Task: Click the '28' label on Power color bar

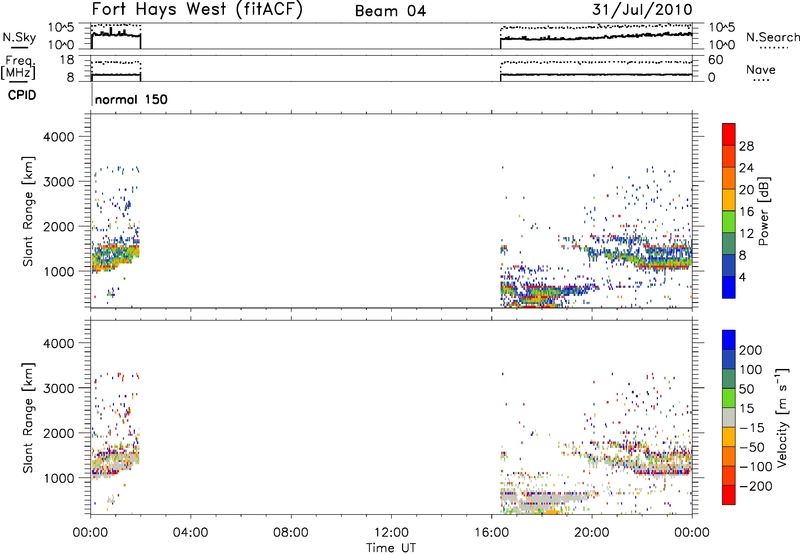Action: click(746, 146)
